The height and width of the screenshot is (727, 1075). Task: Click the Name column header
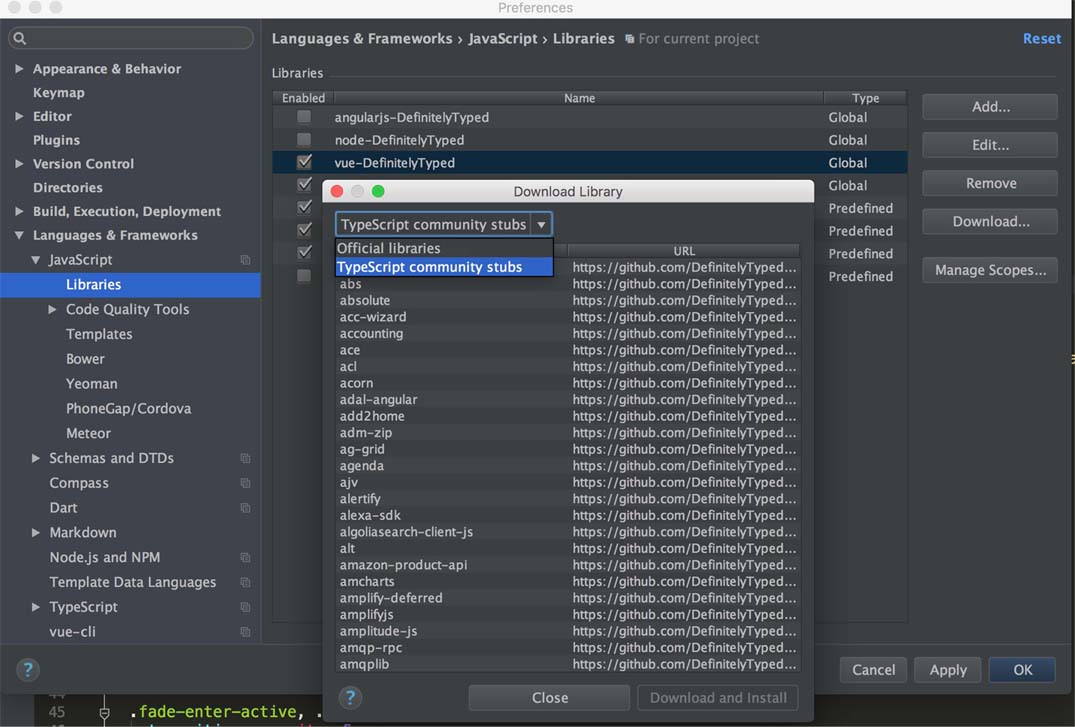579,98
